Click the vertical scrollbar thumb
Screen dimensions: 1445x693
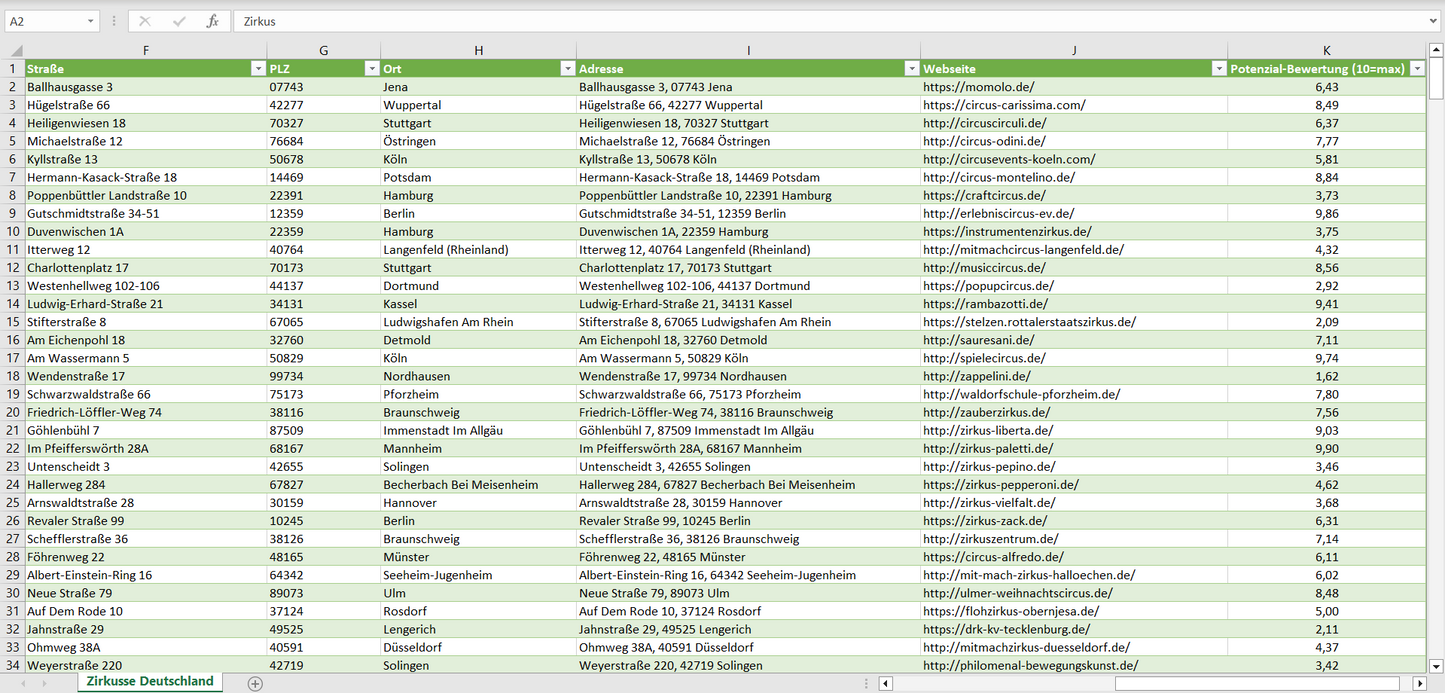click(1436, 80)
